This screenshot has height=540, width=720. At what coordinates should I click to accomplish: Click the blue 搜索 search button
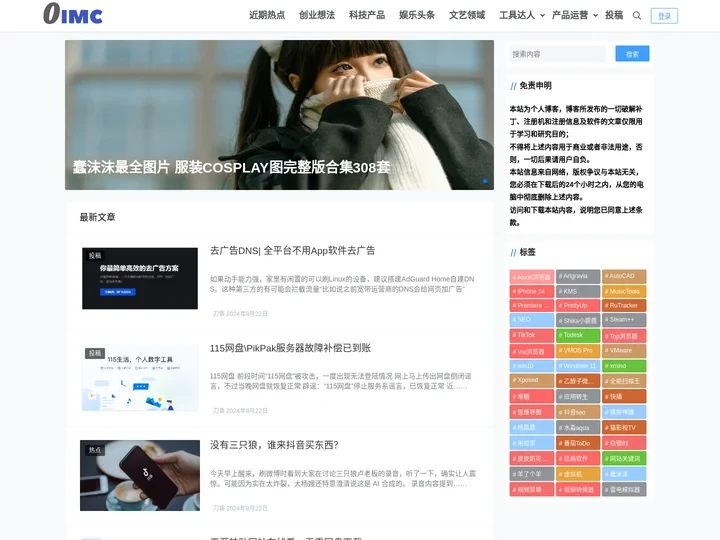(632, 54)
